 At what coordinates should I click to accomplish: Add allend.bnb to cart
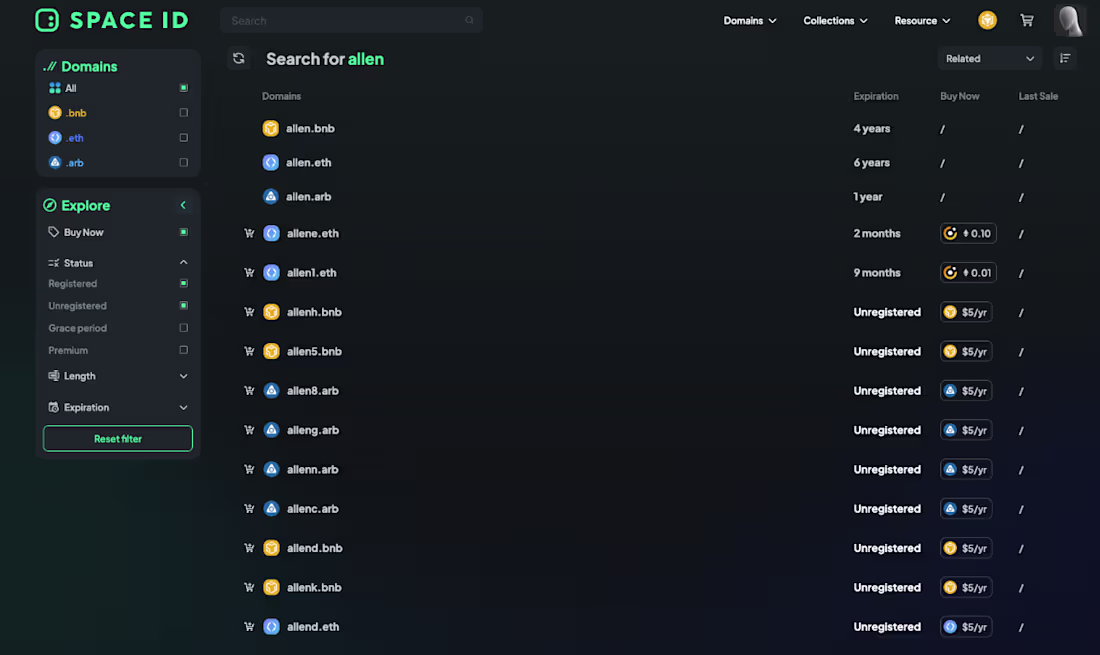point(249,548)
